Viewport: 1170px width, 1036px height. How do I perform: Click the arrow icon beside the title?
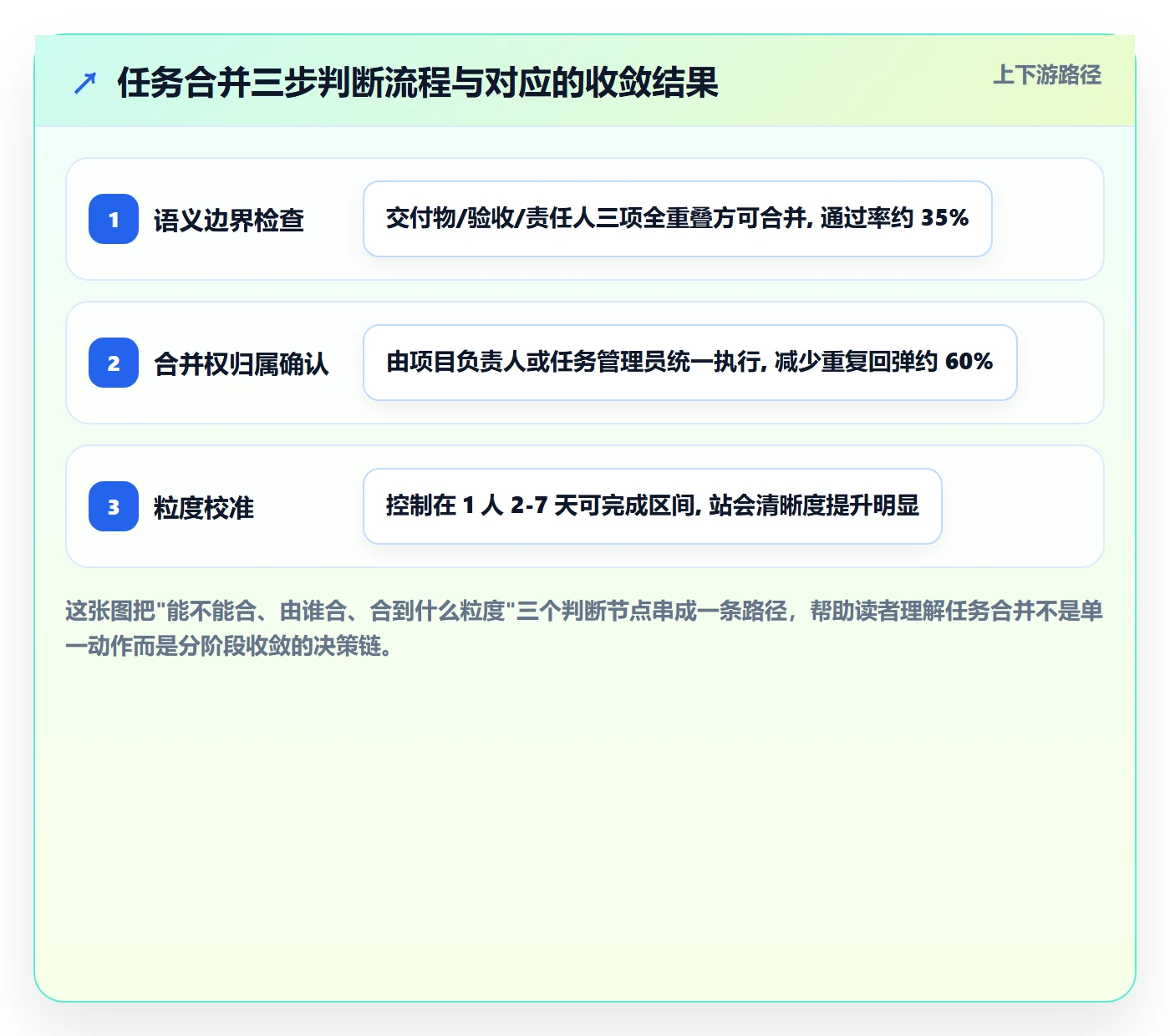coord(85,83)
